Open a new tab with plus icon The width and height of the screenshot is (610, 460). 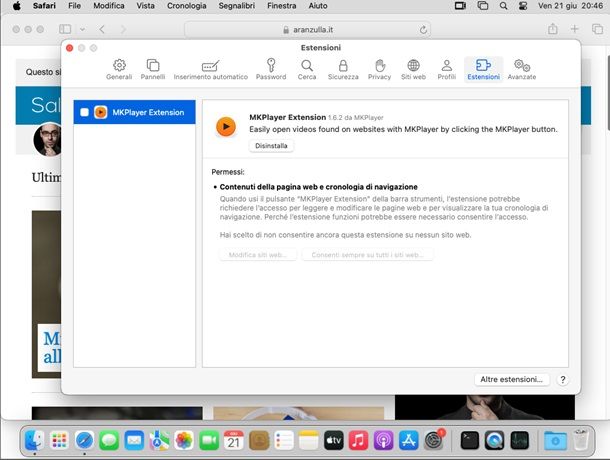tap(575, 29)
